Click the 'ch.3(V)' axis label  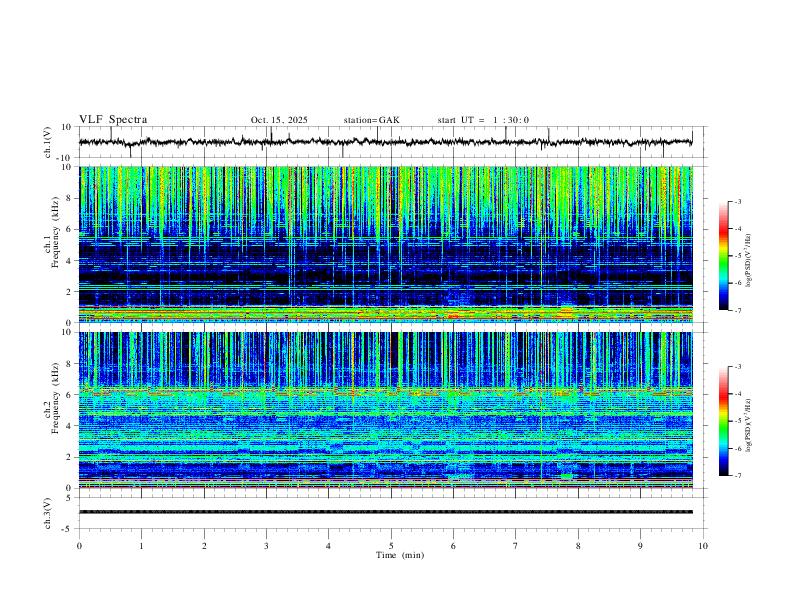(x=48, y=513)
